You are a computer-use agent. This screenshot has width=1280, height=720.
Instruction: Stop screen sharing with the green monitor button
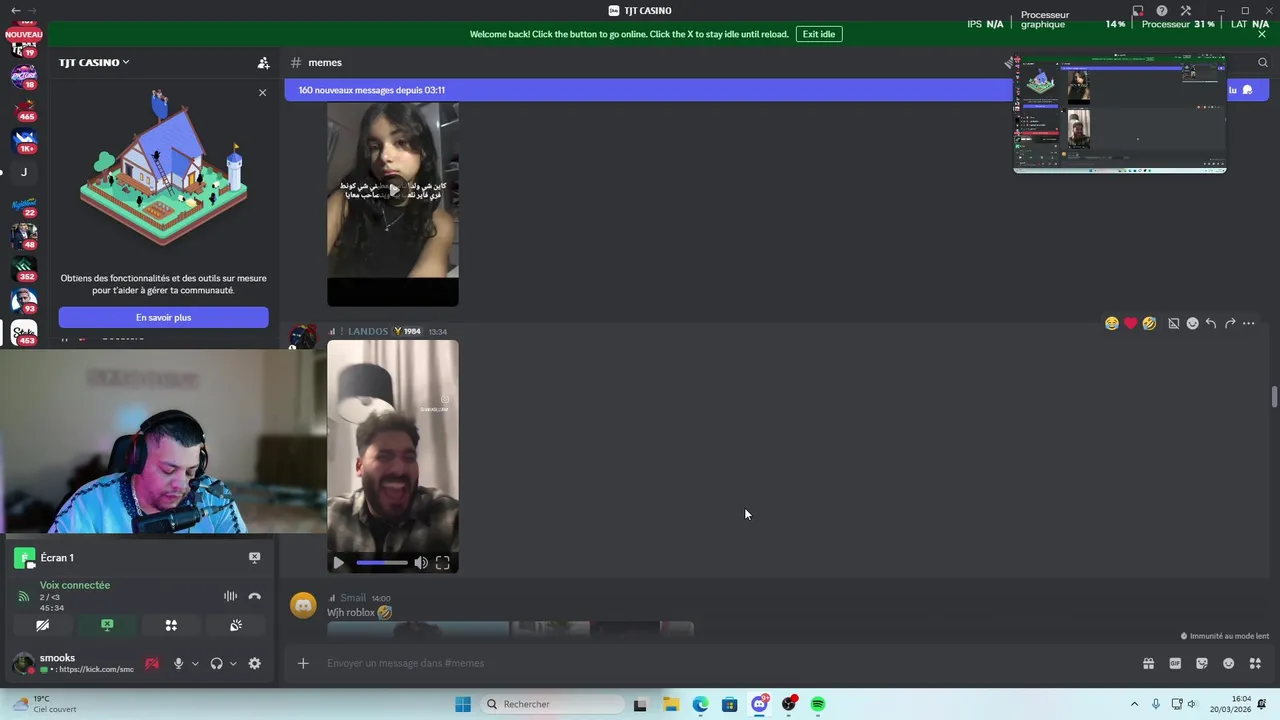point(107,625)
